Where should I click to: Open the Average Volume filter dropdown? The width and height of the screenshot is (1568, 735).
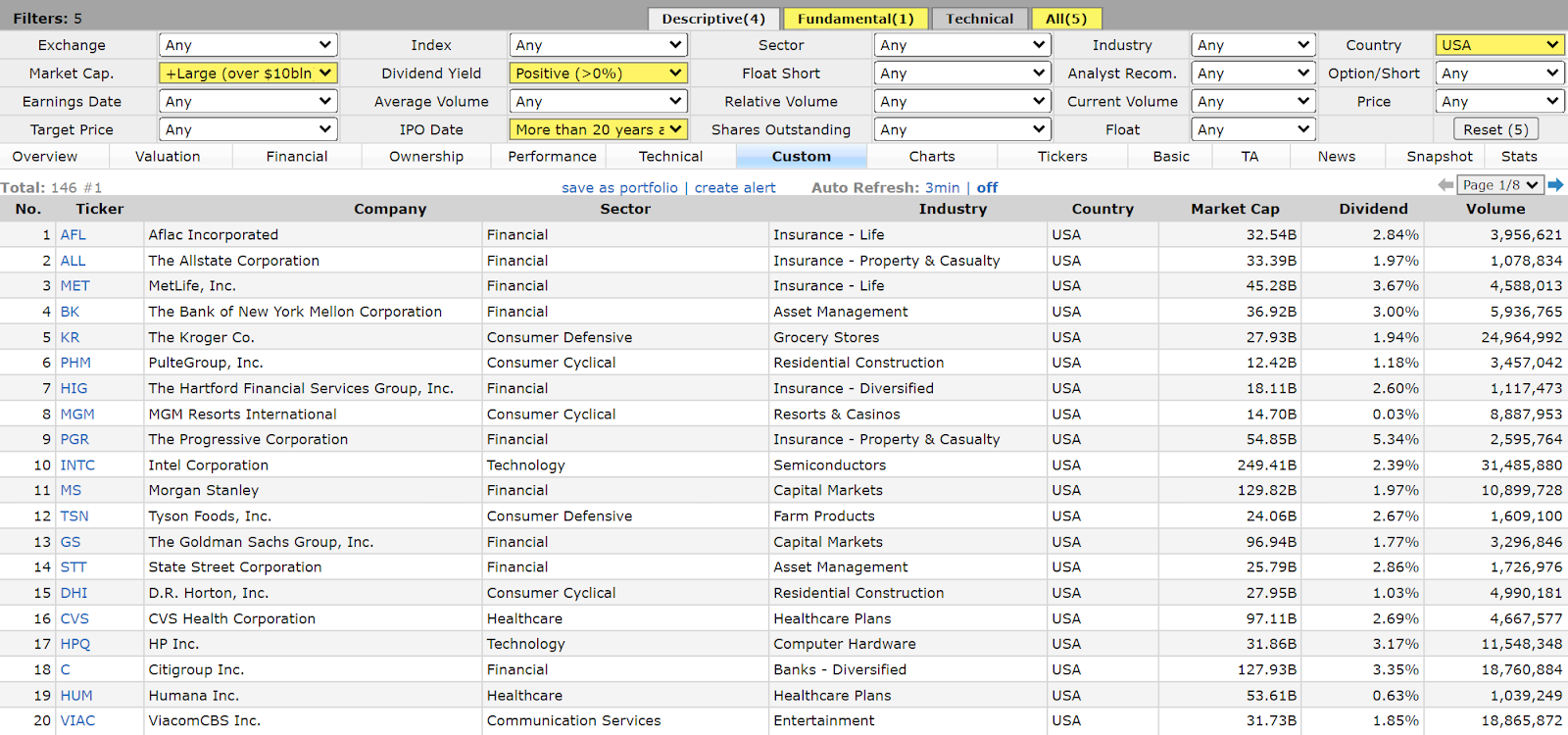pos(599,101)
